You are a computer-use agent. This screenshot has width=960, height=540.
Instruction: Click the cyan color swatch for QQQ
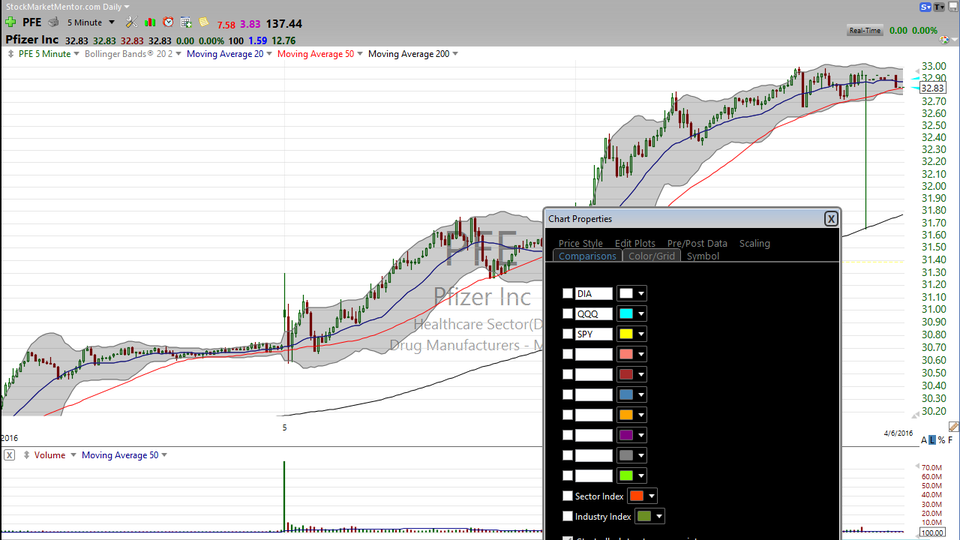pos(626,314)
